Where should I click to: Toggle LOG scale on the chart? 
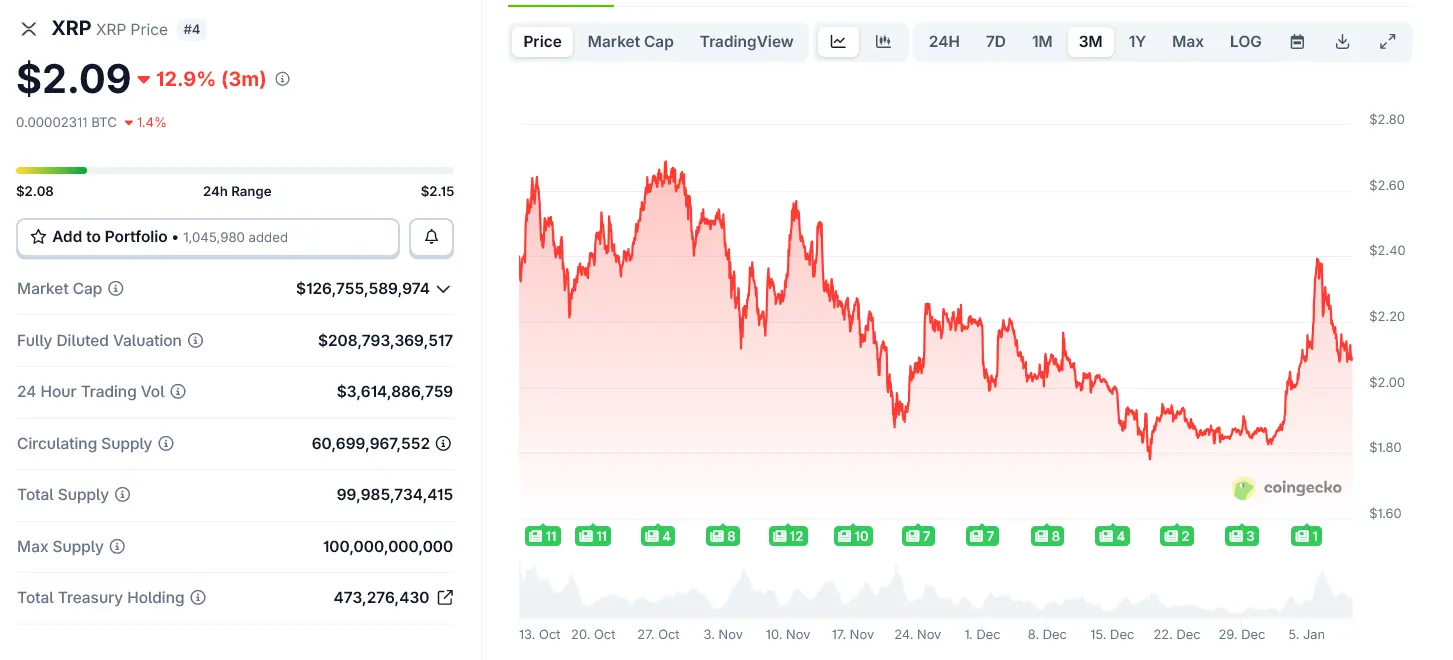point(1245,41)
